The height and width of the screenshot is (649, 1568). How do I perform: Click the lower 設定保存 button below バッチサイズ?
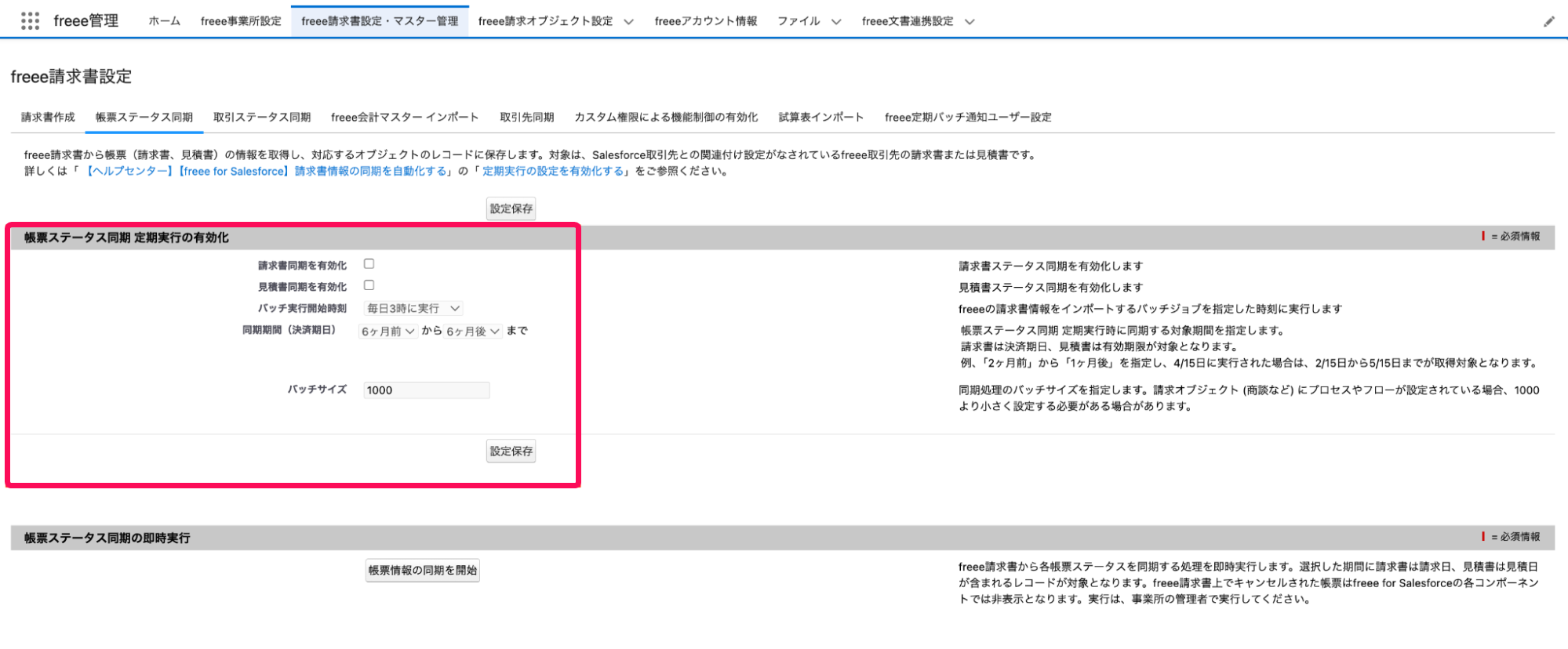pyautogui.click(x=511, y=451)
